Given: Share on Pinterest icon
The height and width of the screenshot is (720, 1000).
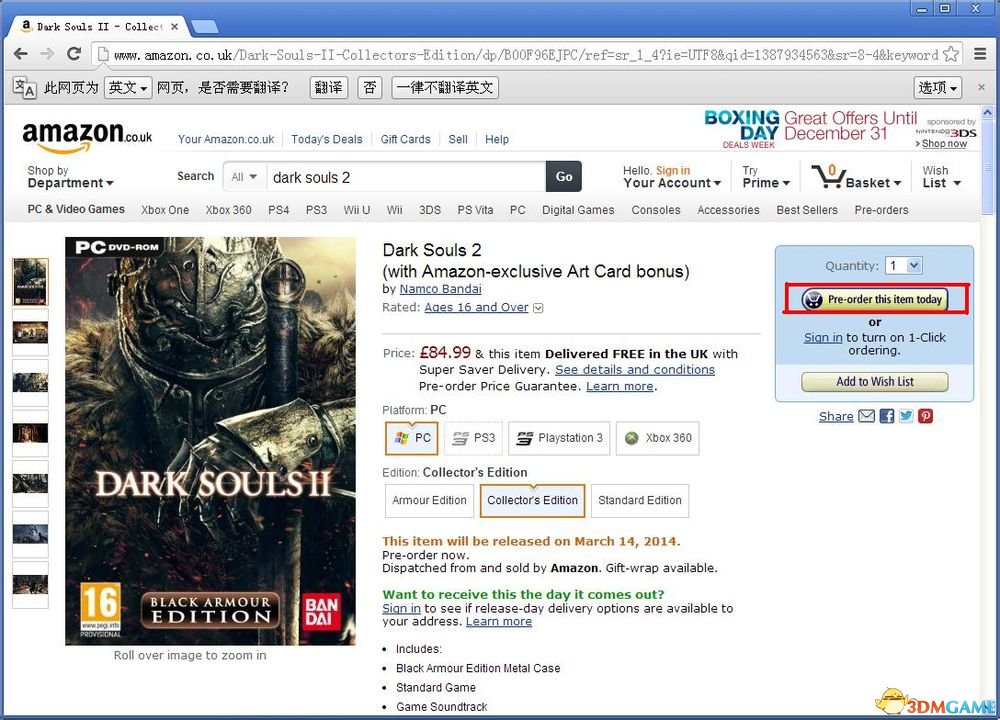Looking at the screenshot, I should coord(925,416).
